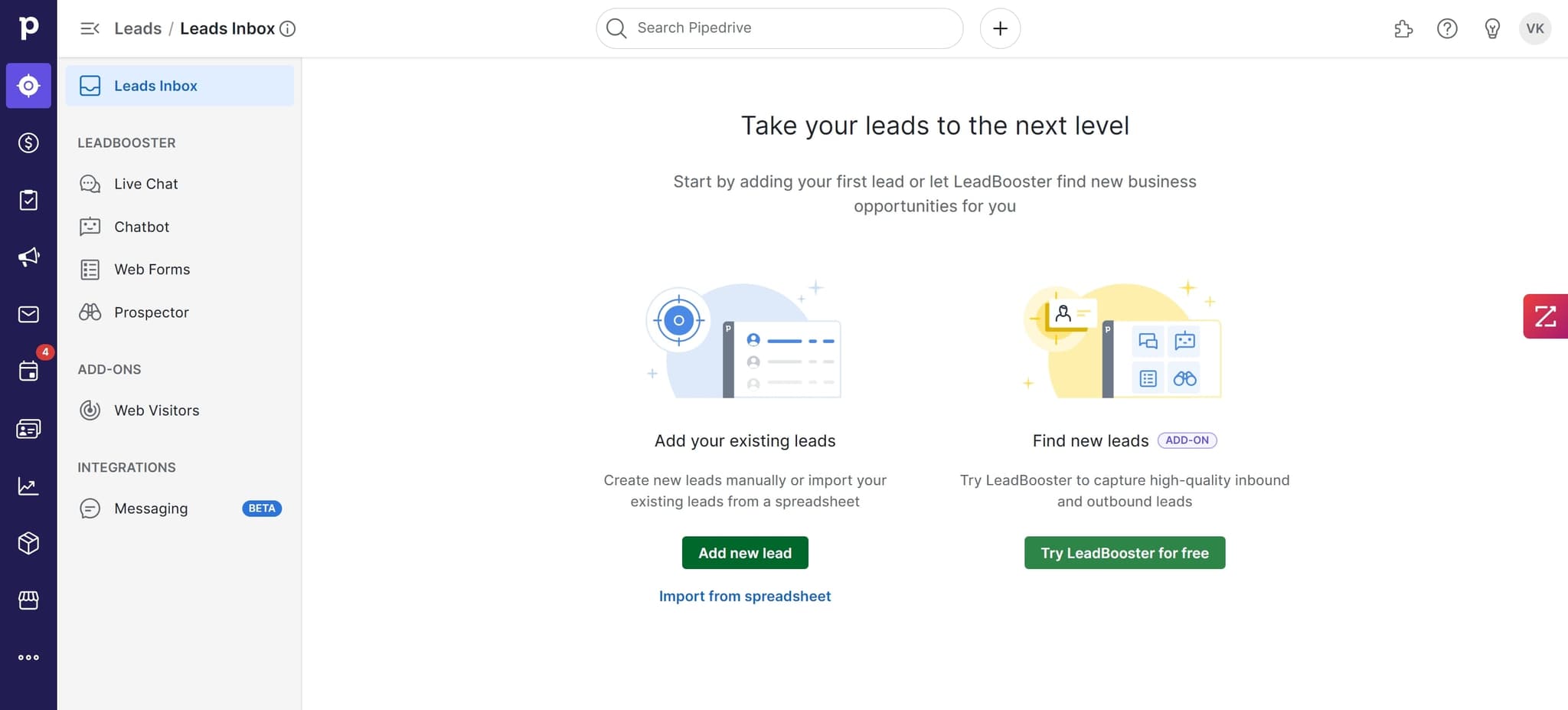This screenshot has height=710, width=1568.
Task: Click the Add new lead button
Action: [x=744, y=552]
